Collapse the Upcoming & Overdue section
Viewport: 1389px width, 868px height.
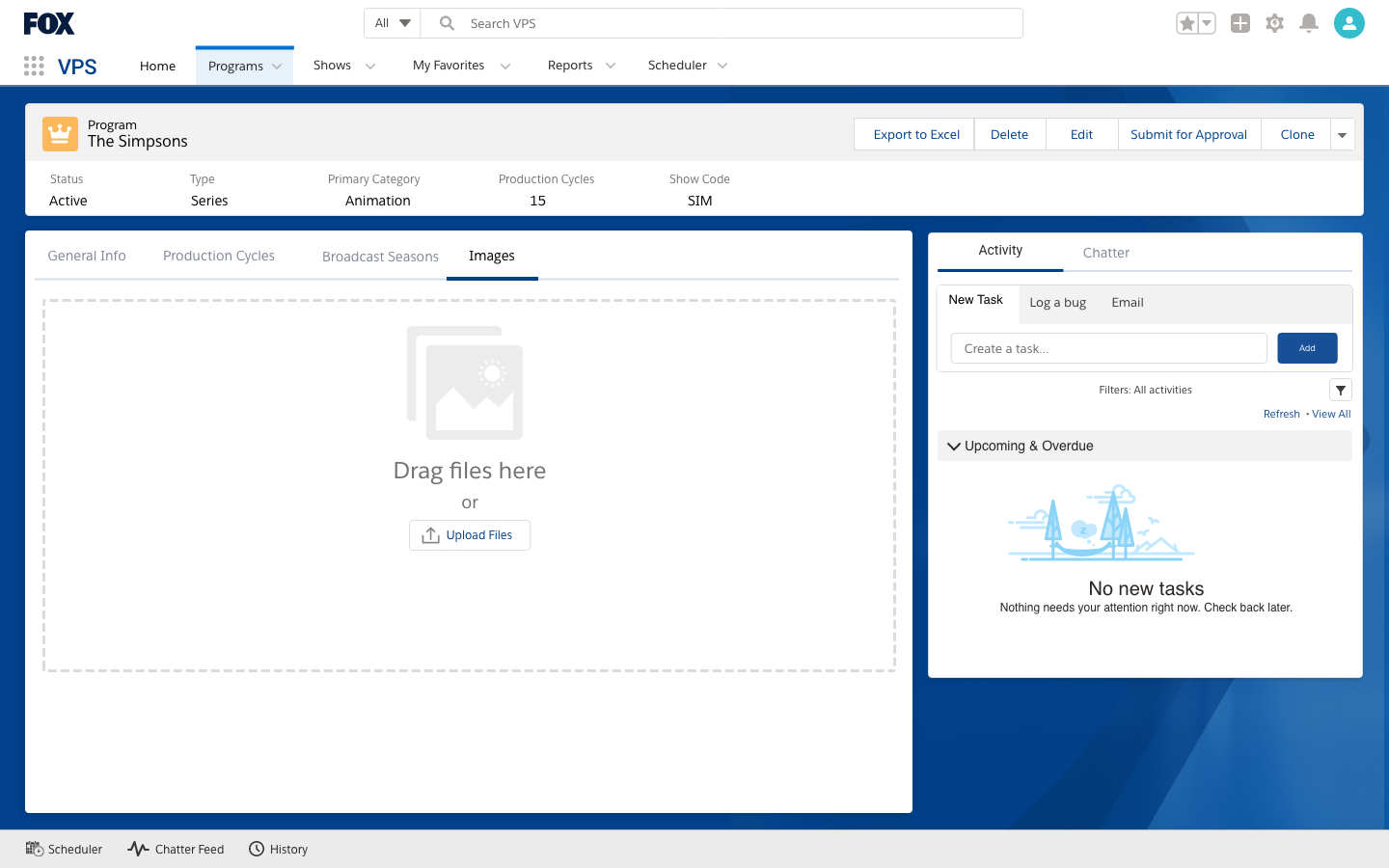(x=954, y=447)
